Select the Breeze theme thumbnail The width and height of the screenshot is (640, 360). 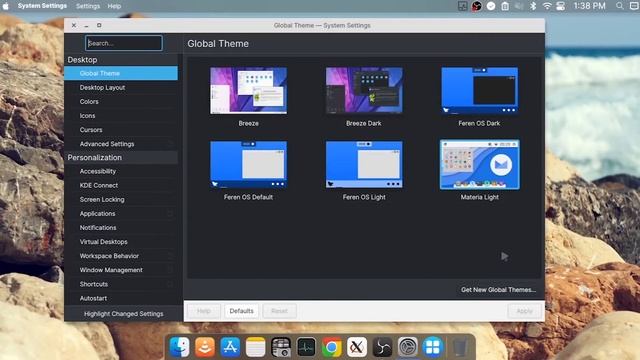[249, 91]
